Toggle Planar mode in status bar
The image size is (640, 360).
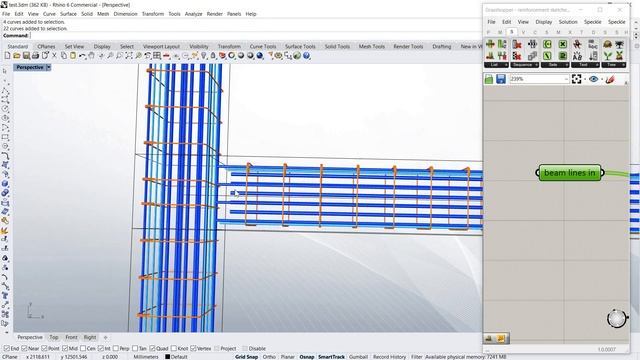pyautogui.click(x=287, y=357)
